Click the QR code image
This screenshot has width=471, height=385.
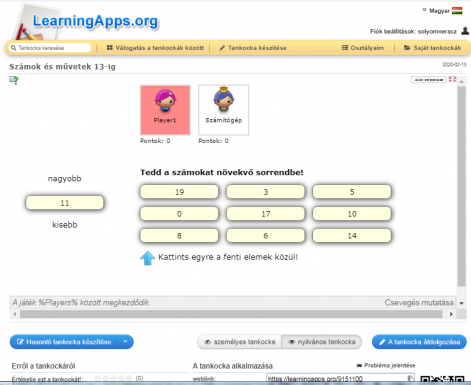pyautogui.click(x=442, y=379)
